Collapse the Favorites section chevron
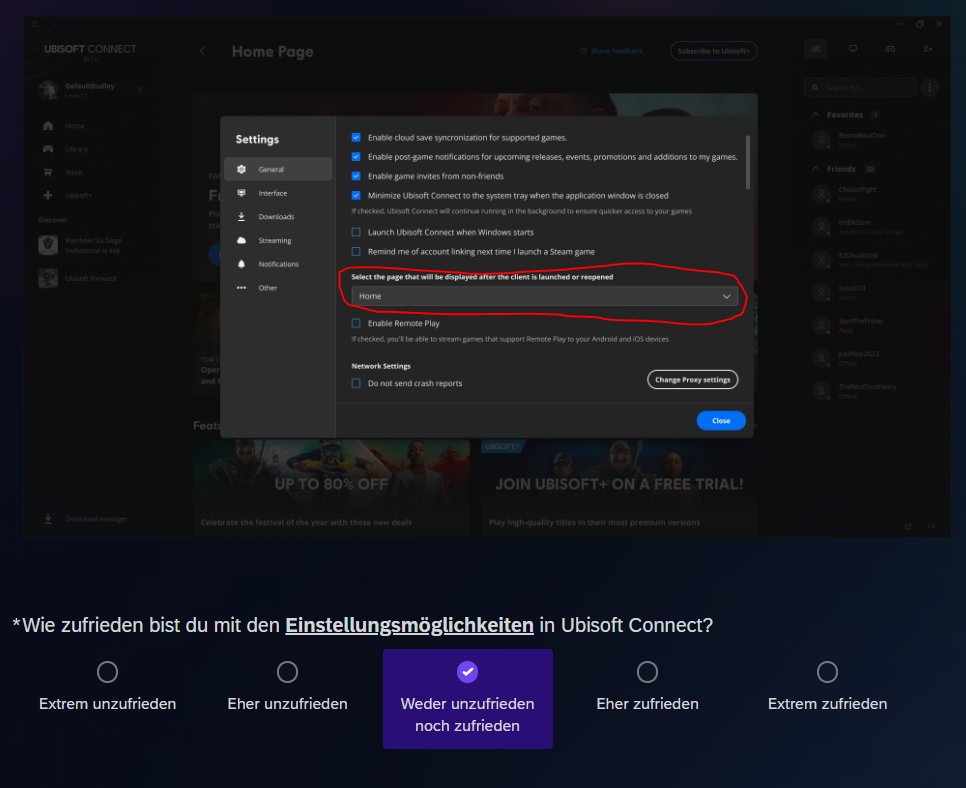The width and height of the screenshot is (966, 788). 816,115
